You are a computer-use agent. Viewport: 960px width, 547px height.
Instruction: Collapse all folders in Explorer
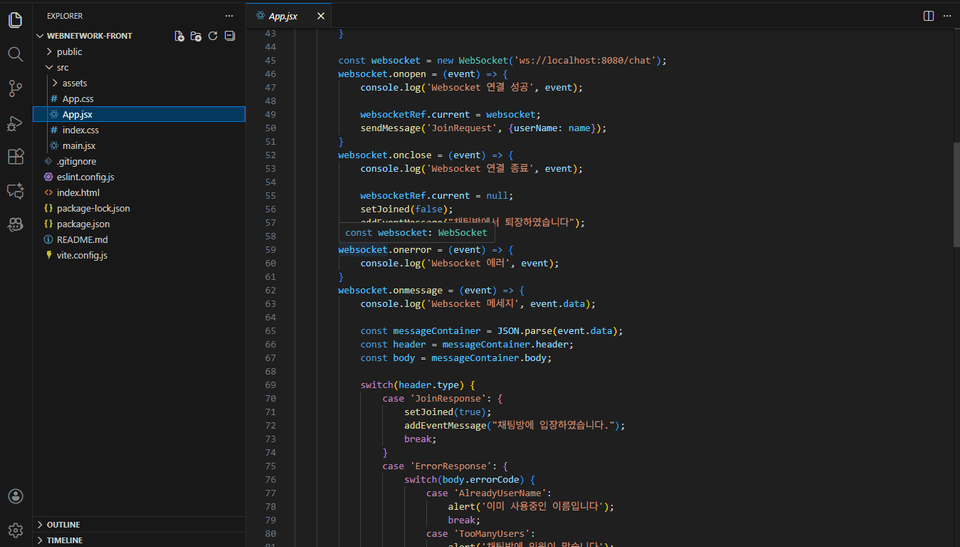point(230,36)
